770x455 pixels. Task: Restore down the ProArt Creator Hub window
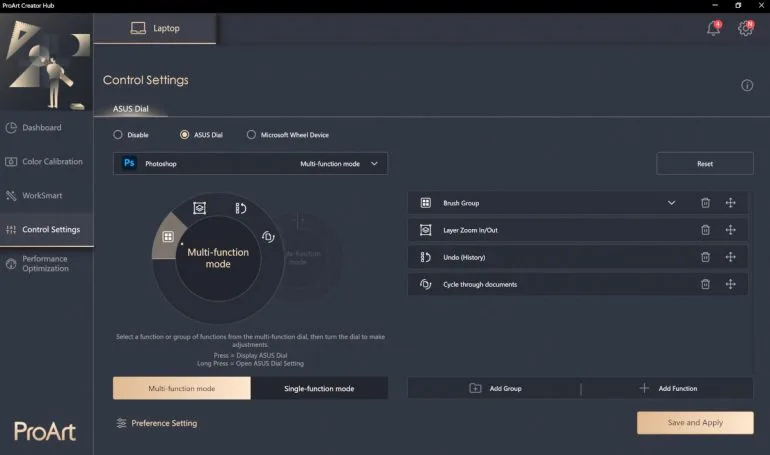pos(738,5)
